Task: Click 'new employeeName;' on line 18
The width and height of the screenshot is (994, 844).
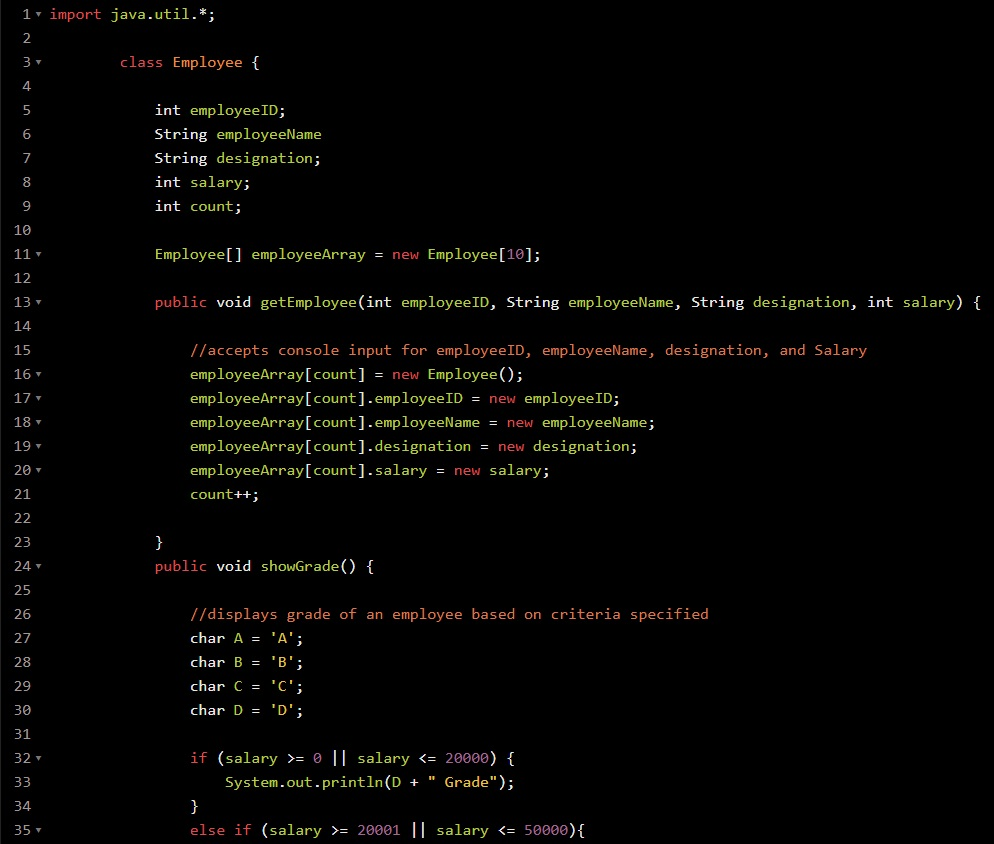Action: pos(581,423)
